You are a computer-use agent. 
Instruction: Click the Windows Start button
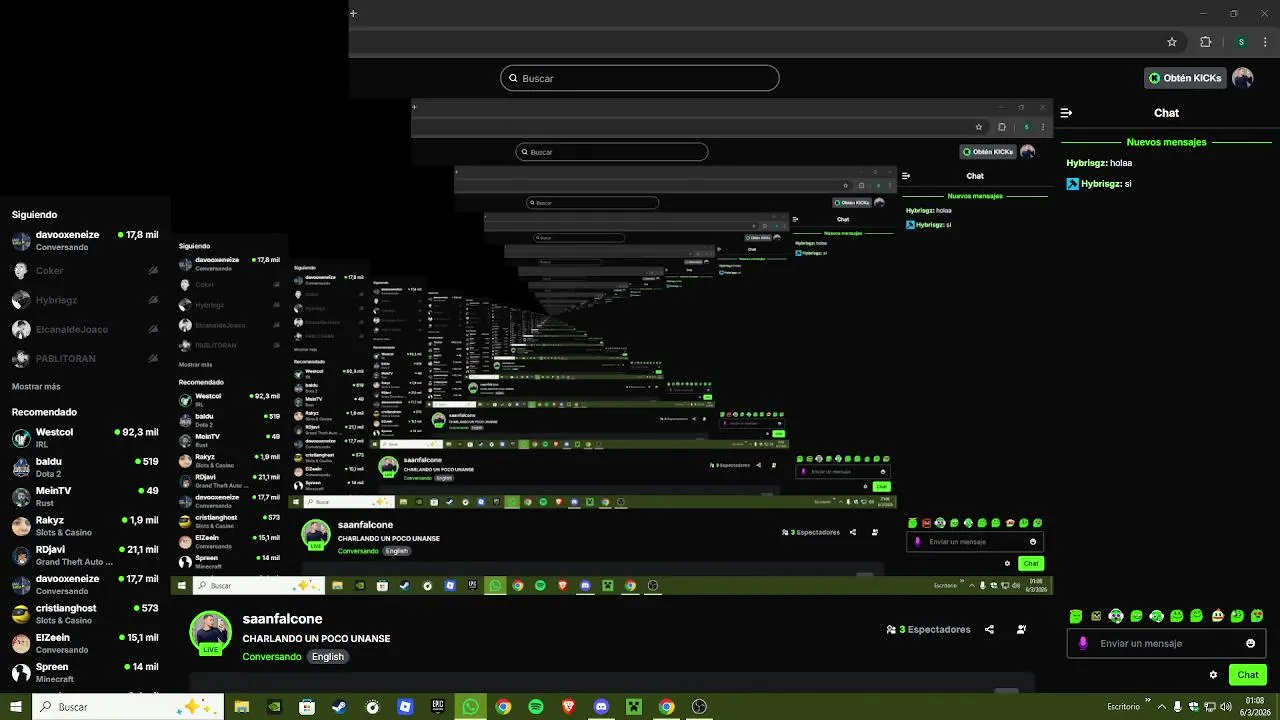16,707
